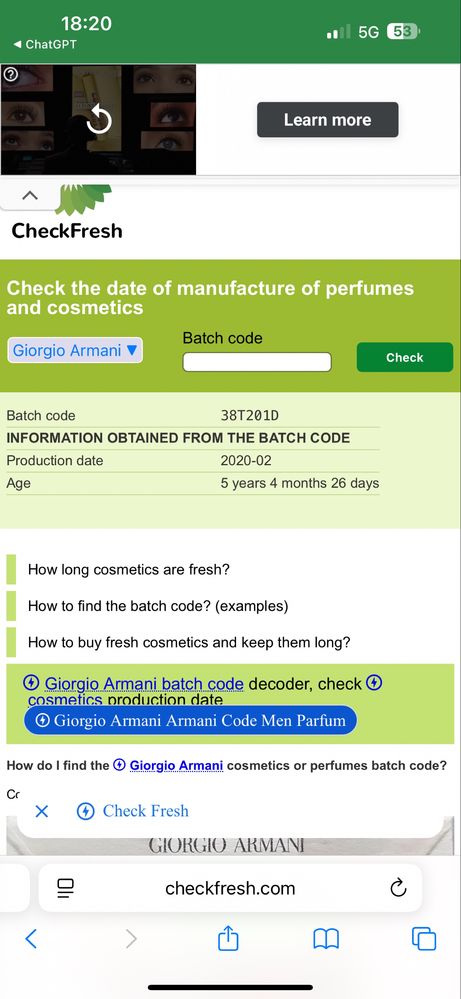Focus the Batch code input field
461x999 pixels.
click(257, 362)
